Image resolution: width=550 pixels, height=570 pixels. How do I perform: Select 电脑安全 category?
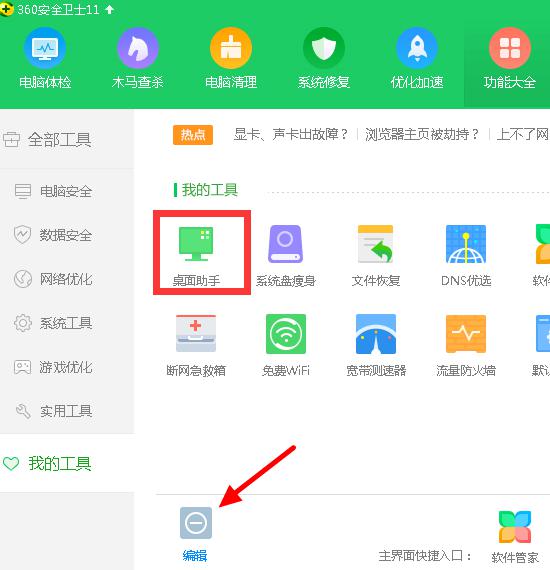67,191
